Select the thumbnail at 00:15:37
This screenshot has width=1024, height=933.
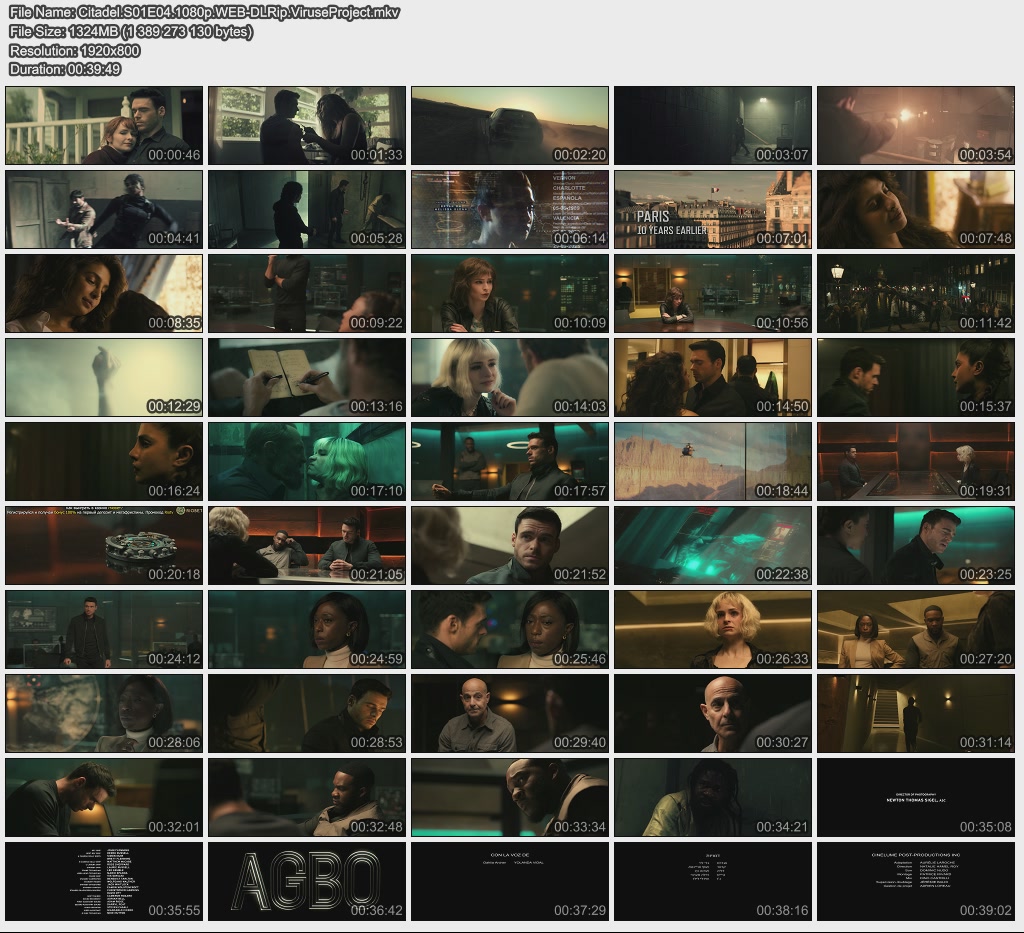click(916, 377)
